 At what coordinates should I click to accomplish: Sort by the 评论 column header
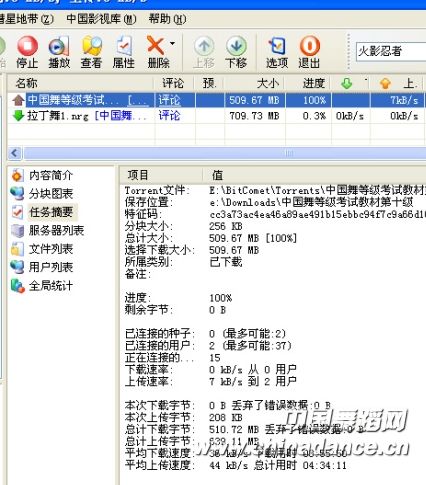click(x=175, y=83)
